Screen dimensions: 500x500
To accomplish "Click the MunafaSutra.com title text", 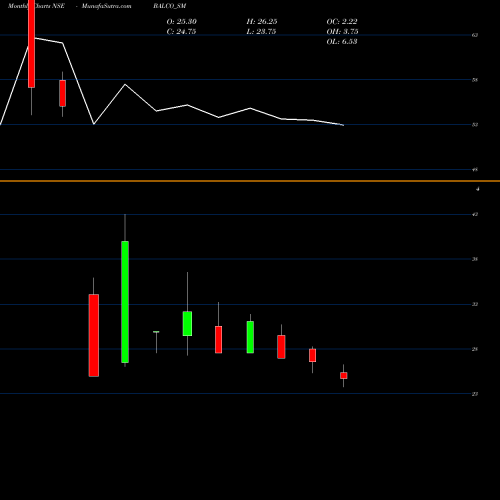I will 107,6.
